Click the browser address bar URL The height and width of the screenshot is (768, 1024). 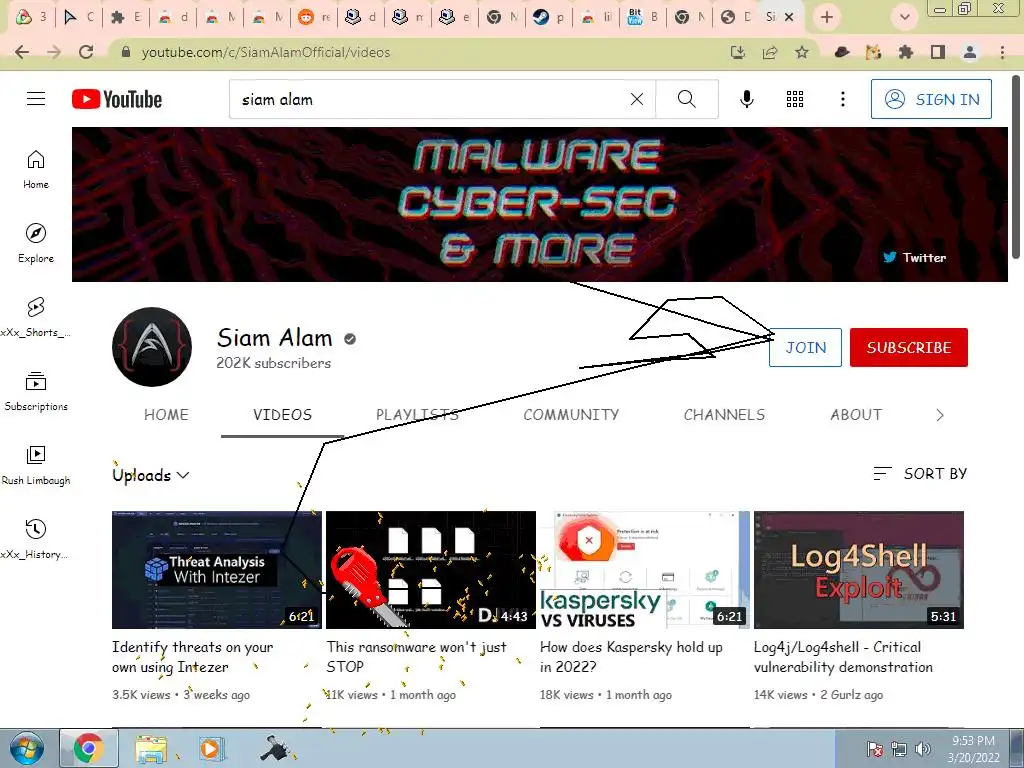pos(266,52)
